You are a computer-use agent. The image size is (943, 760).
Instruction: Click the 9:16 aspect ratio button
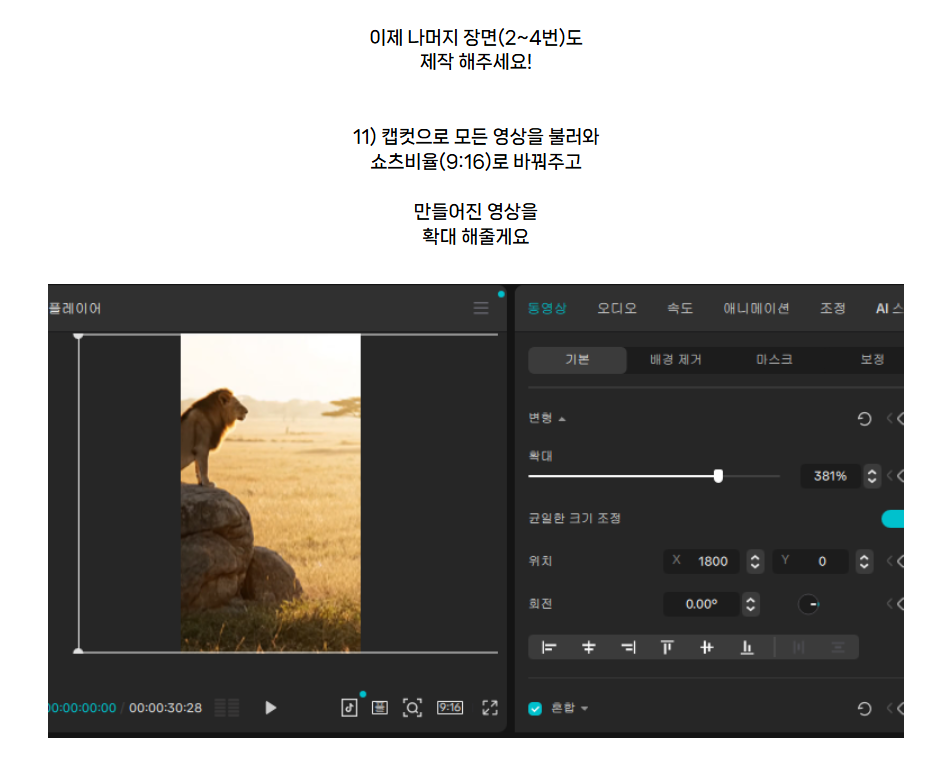[450, 707]
